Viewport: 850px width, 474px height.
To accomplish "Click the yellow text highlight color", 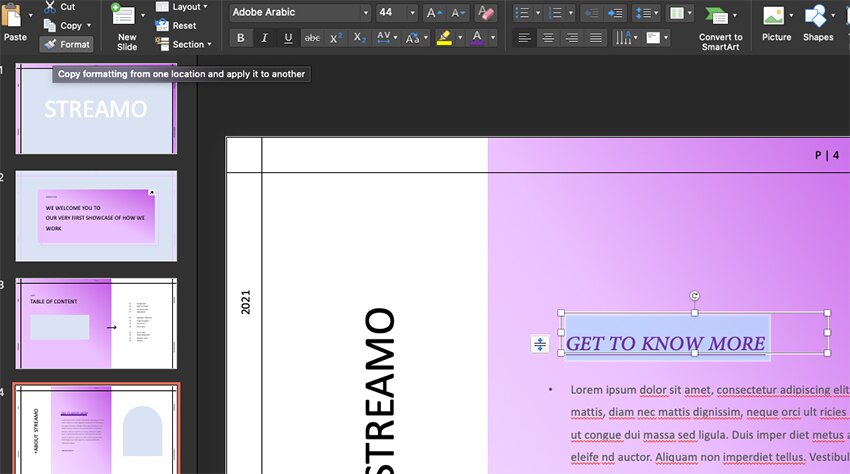I will [444, 38].
